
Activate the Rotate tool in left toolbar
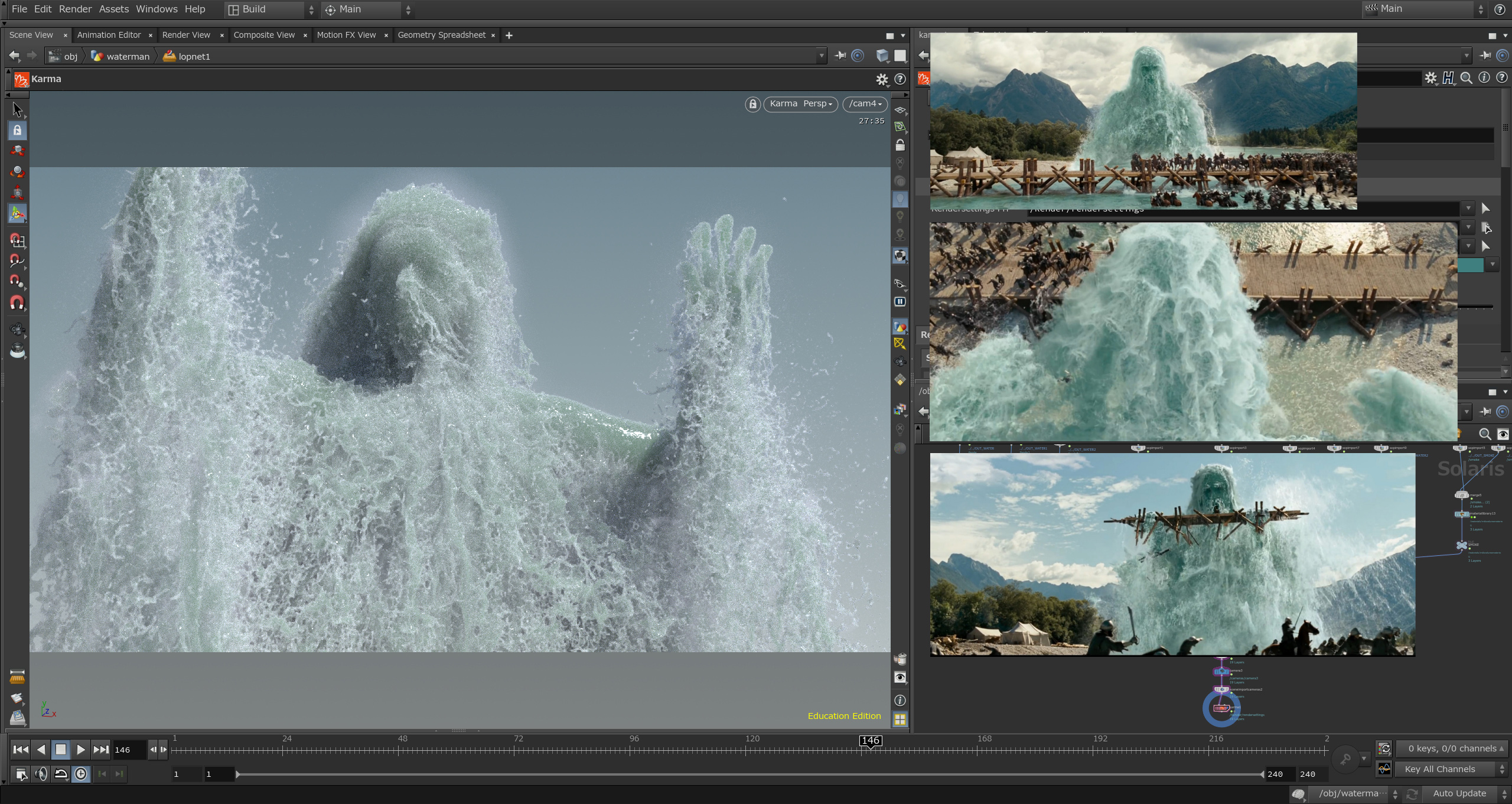(17, 172)
